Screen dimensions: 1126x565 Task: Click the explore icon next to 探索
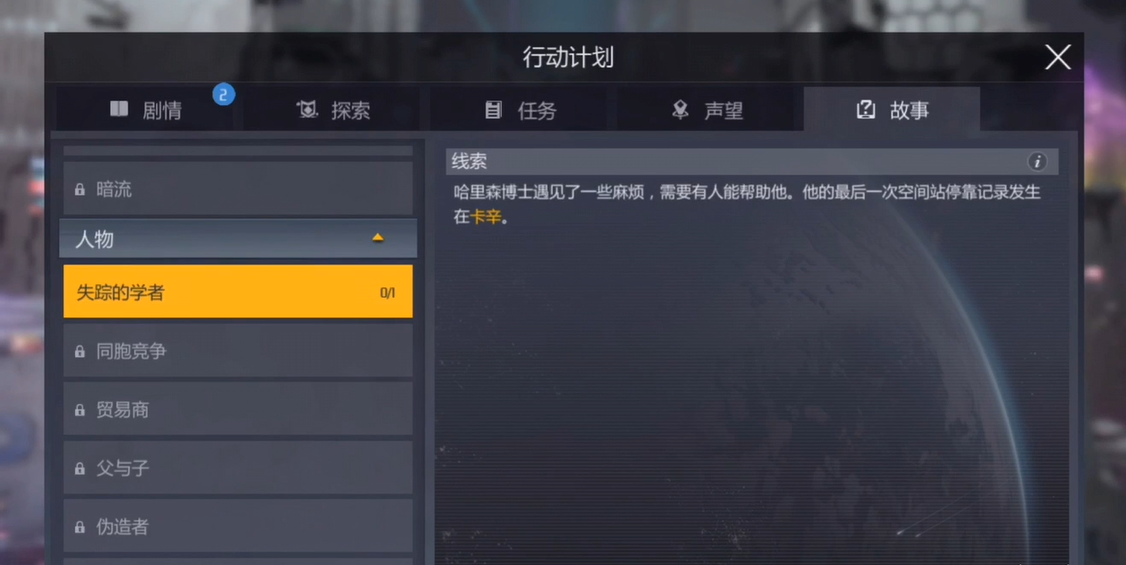(307, 110)
